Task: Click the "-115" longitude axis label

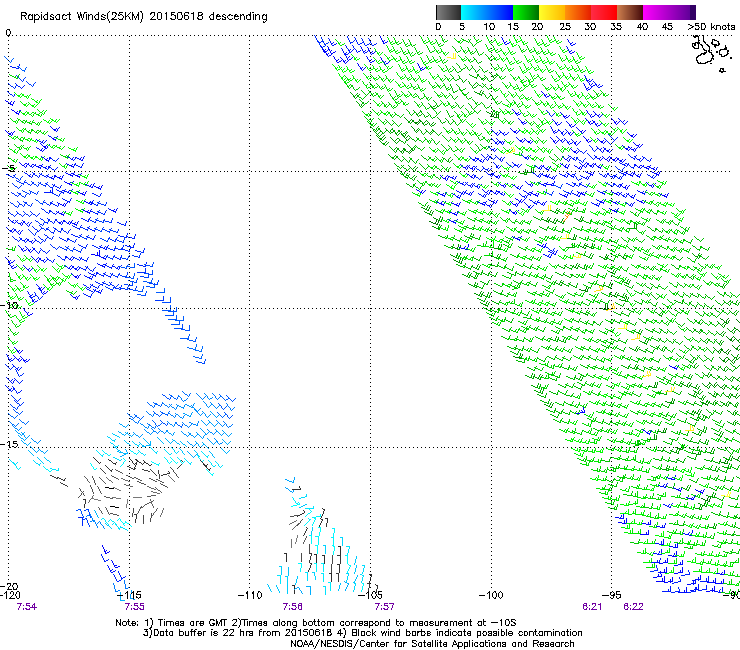Action: (x=129, y=595)
